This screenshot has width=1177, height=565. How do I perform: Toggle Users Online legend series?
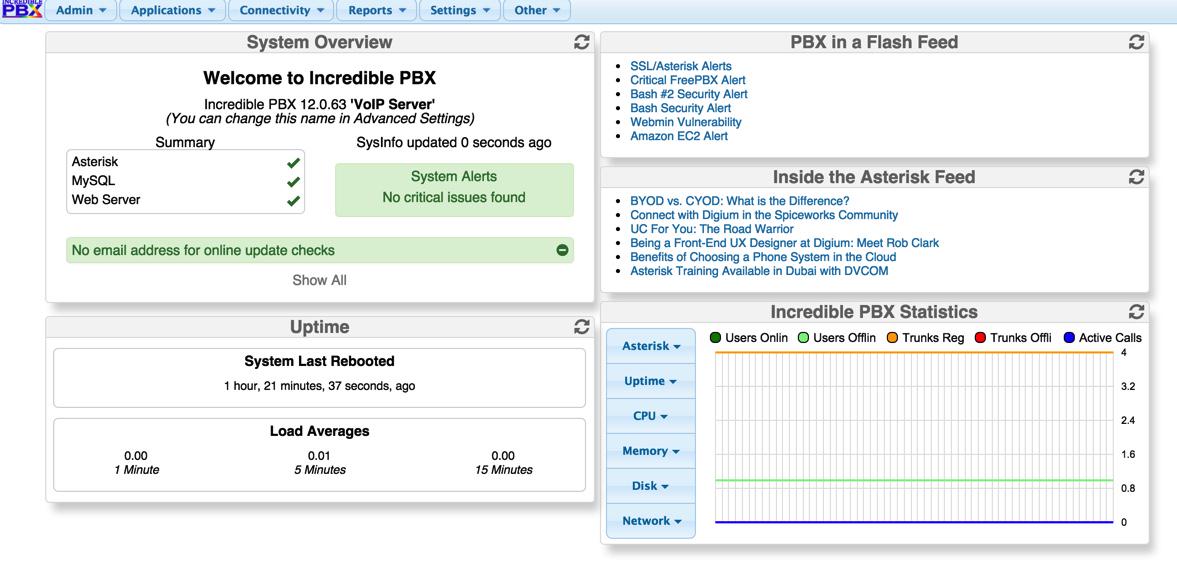[749, 338]
